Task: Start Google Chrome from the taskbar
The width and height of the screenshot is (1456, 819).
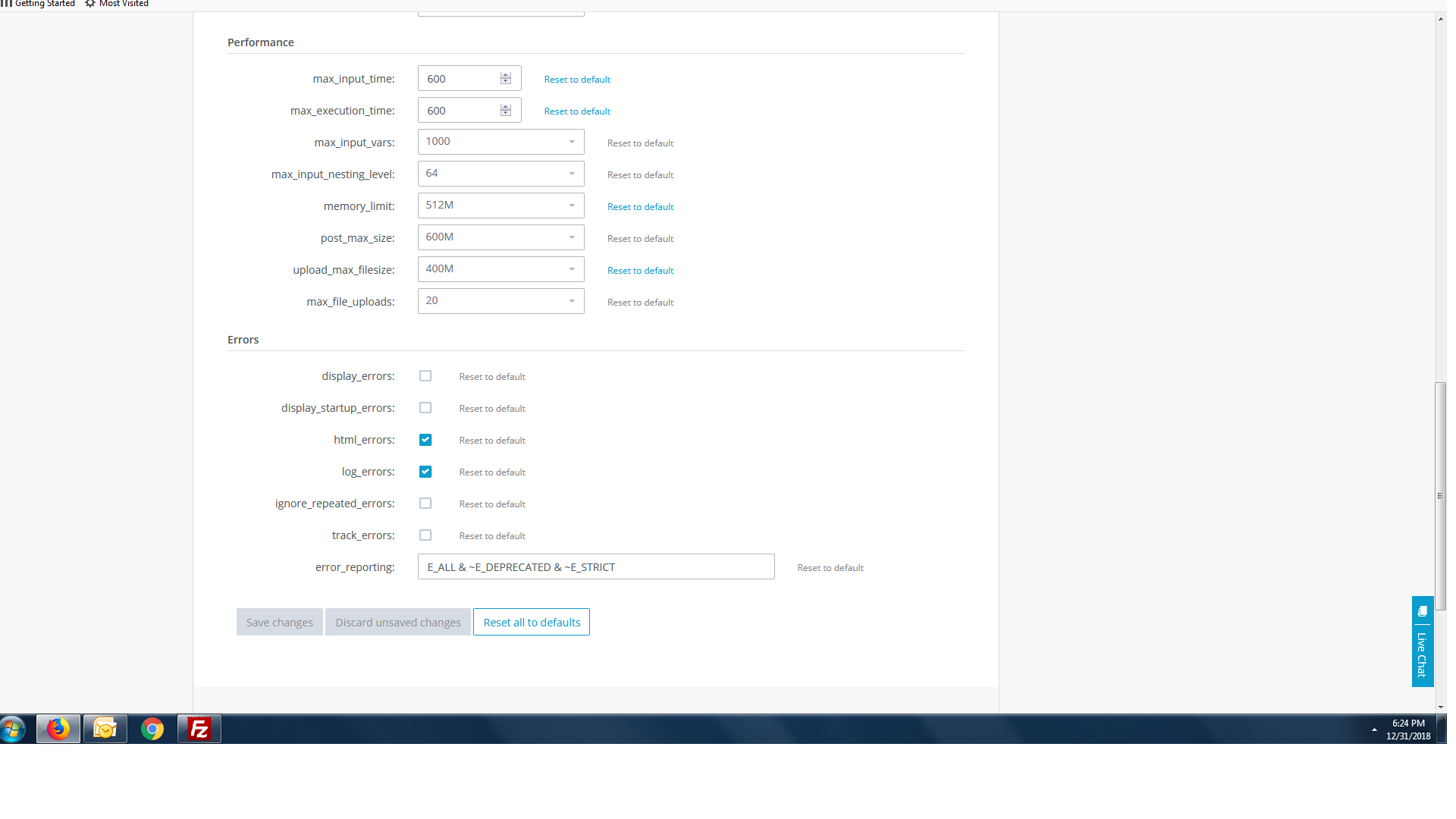Action: point(152,728)
